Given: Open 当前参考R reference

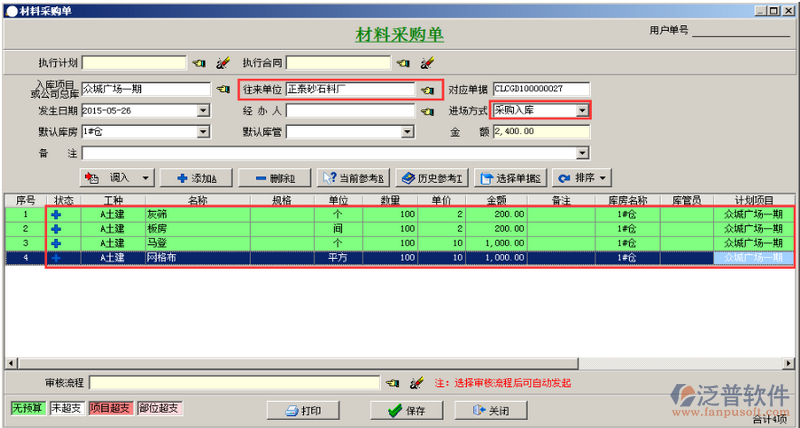Looking at the screenshot, I should click(353, 178).
